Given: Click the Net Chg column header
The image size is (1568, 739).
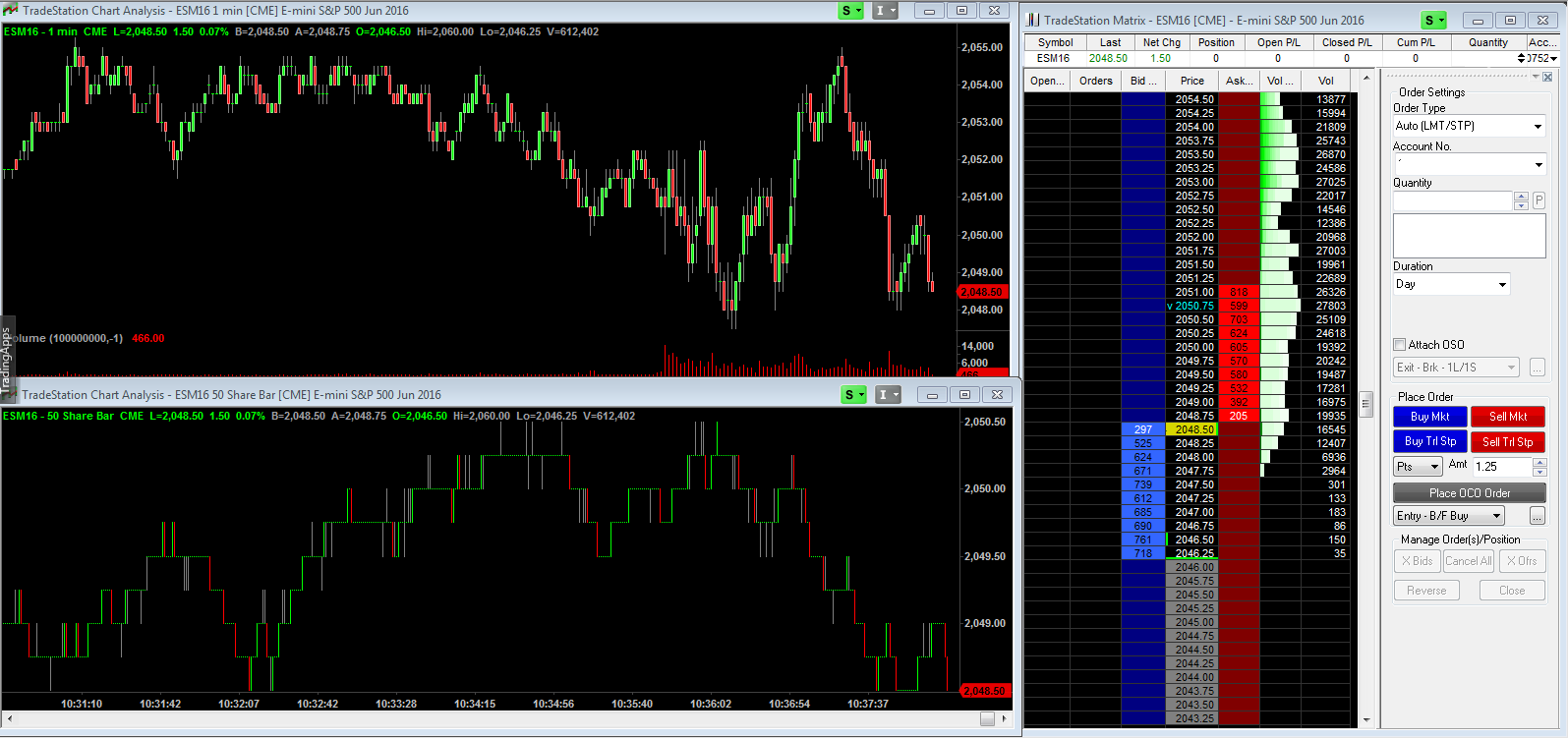Looking at the screenshot, I should coord(1161,42).
